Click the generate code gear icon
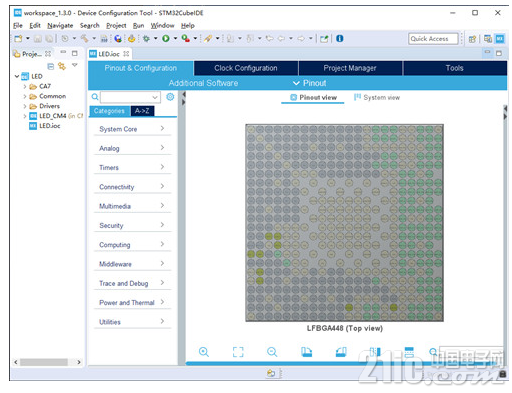 [132, 39]
